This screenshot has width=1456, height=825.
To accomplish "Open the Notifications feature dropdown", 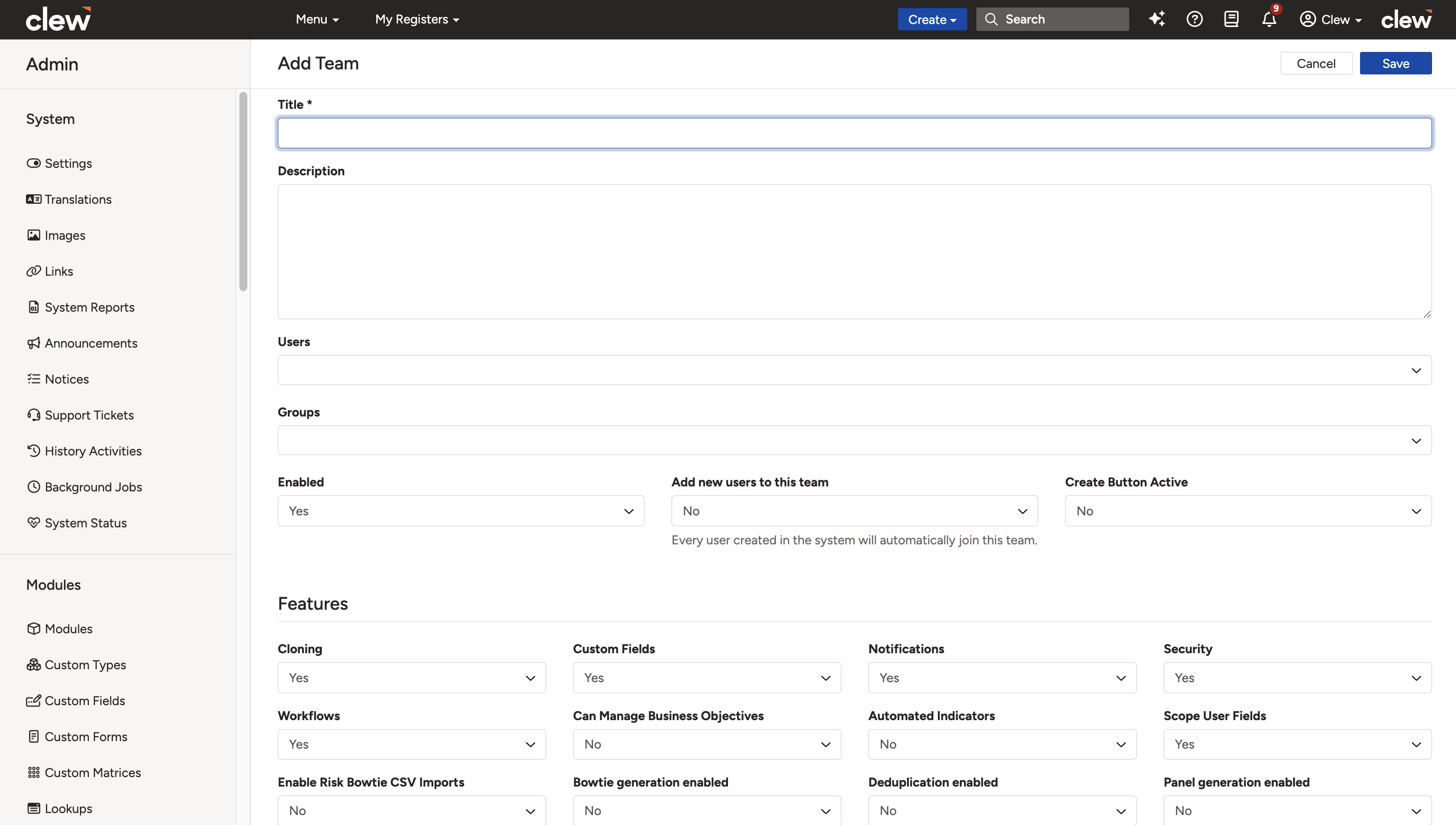I will (x=1002, y=678).
